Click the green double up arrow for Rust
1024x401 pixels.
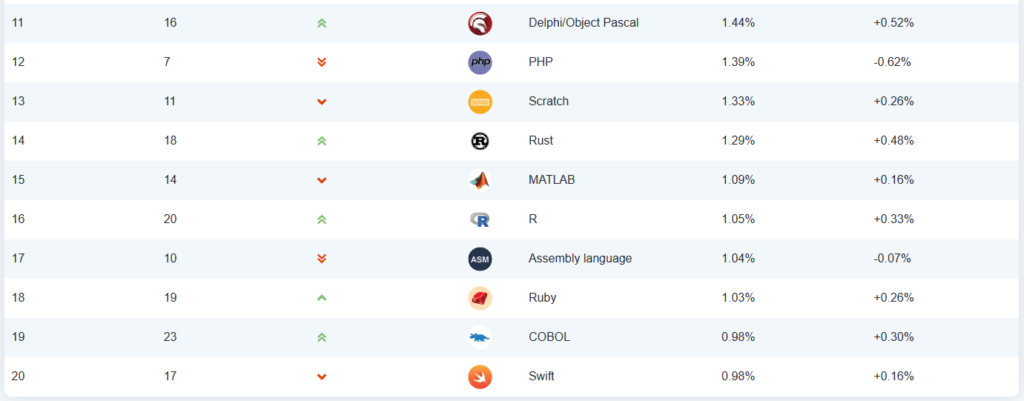(321, 141)
